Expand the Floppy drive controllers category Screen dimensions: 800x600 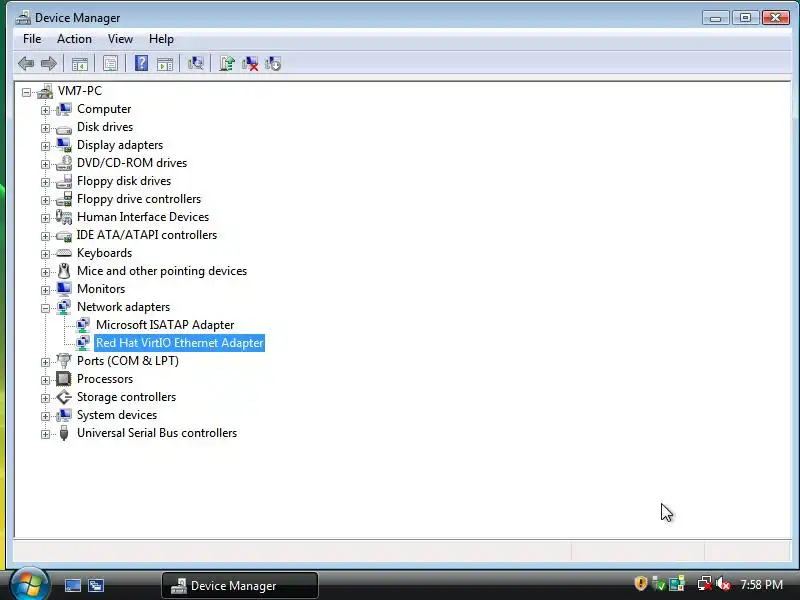tap(45, 200)
